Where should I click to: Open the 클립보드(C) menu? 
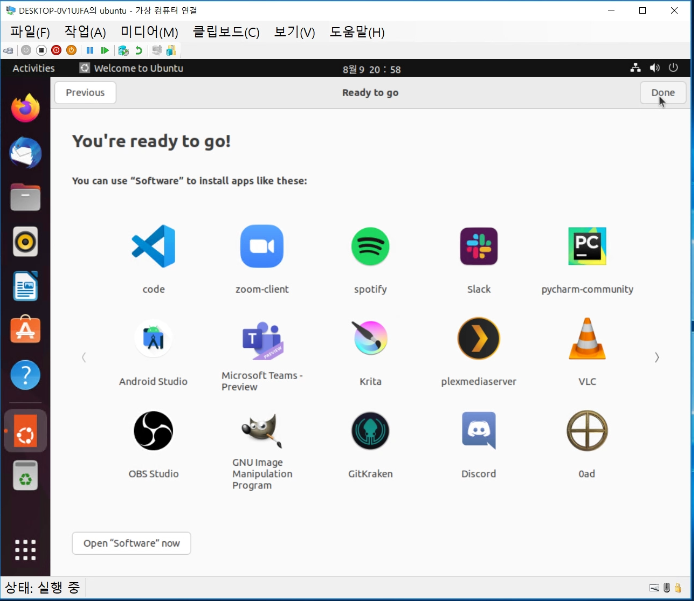(x=226, y=32)
